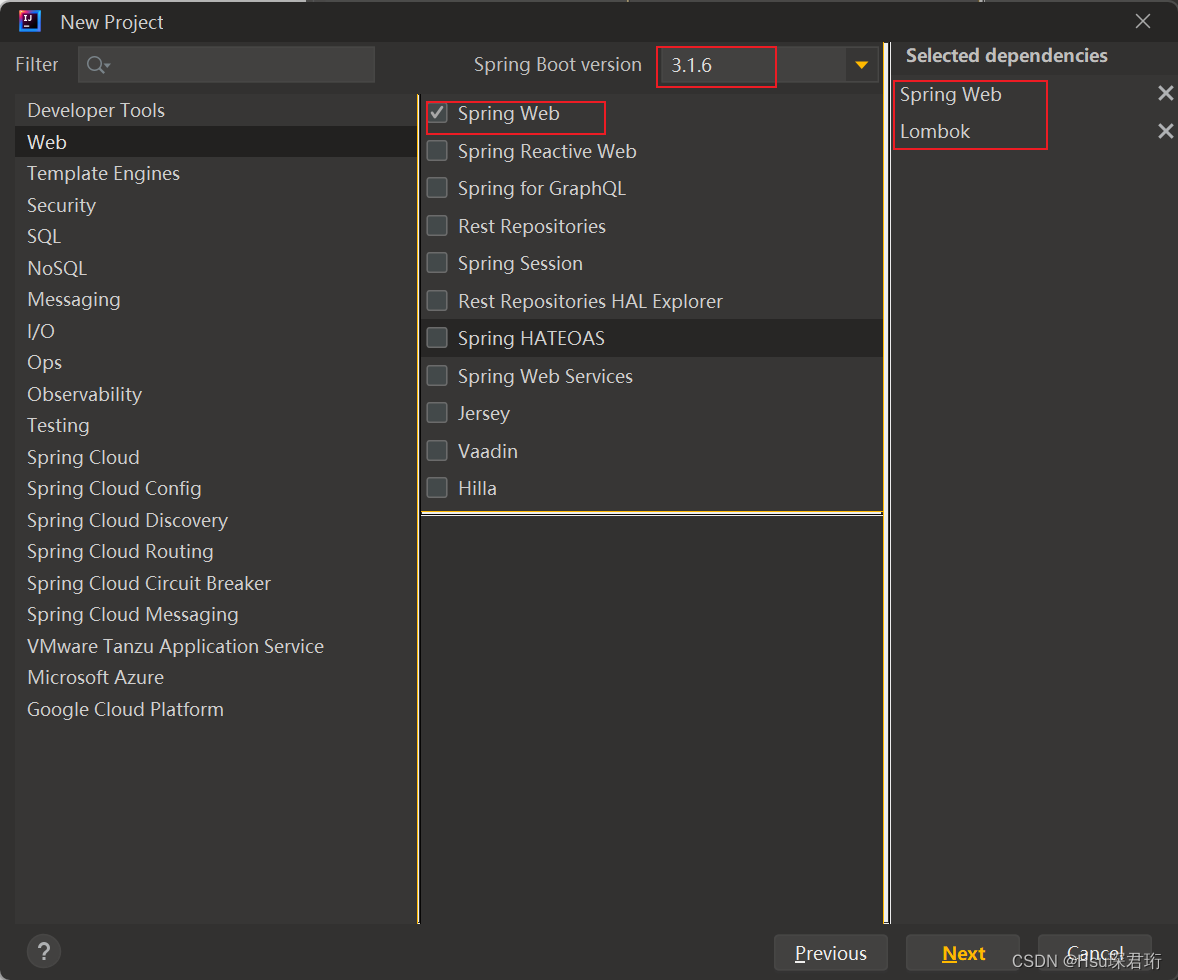Choose the Spring Cloud category

tap(216, 458)
